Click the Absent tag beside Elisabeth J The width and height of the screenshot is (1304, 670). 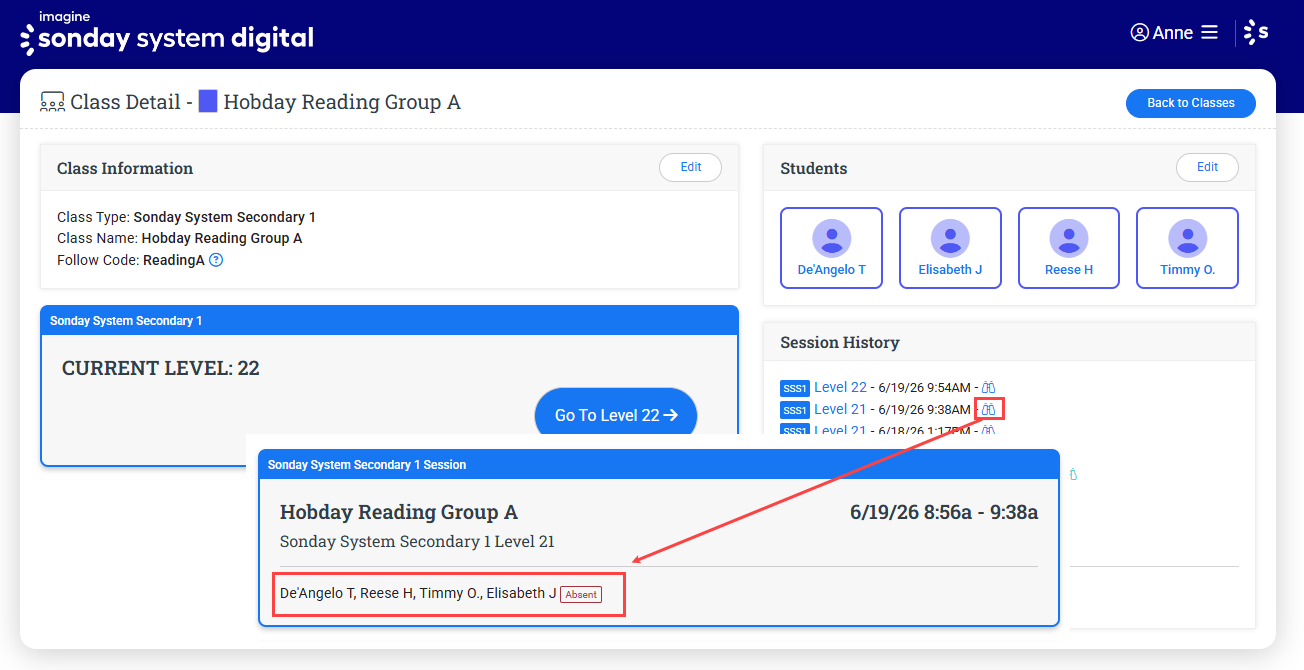(x=581, y=594)
